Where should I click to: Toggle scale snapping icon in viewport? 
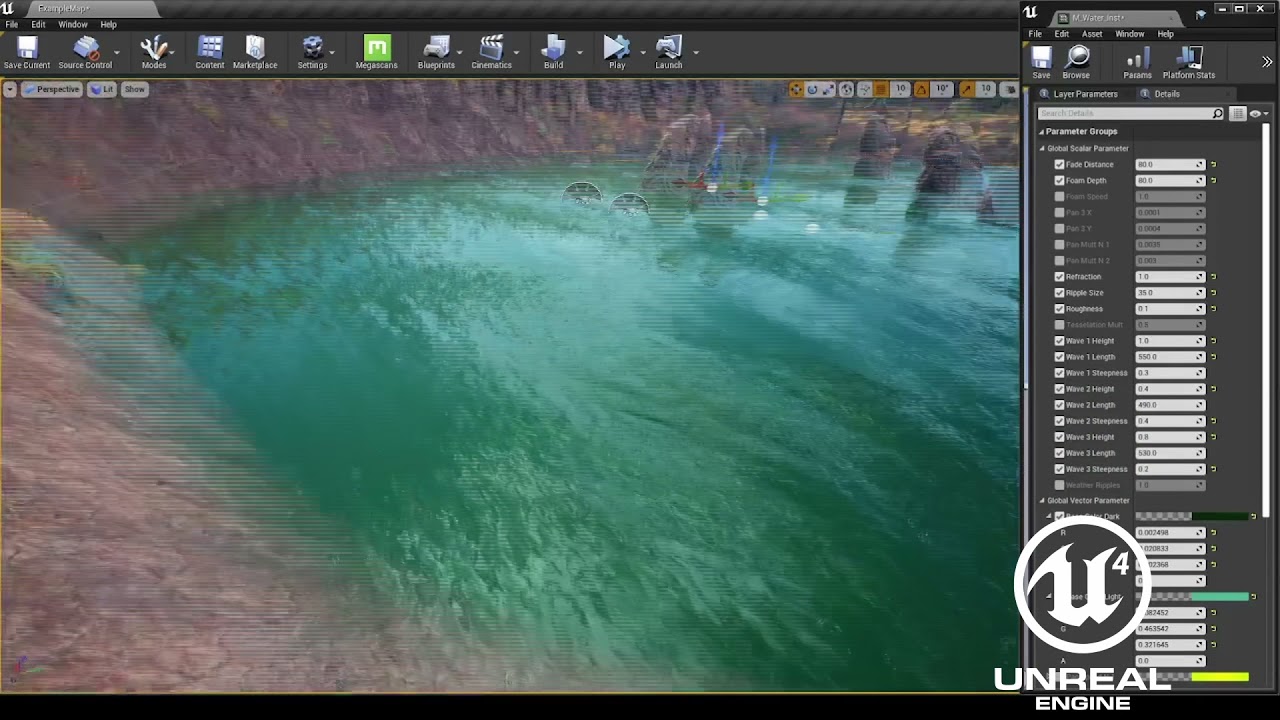pyautogui.click(x=966, y=89)
